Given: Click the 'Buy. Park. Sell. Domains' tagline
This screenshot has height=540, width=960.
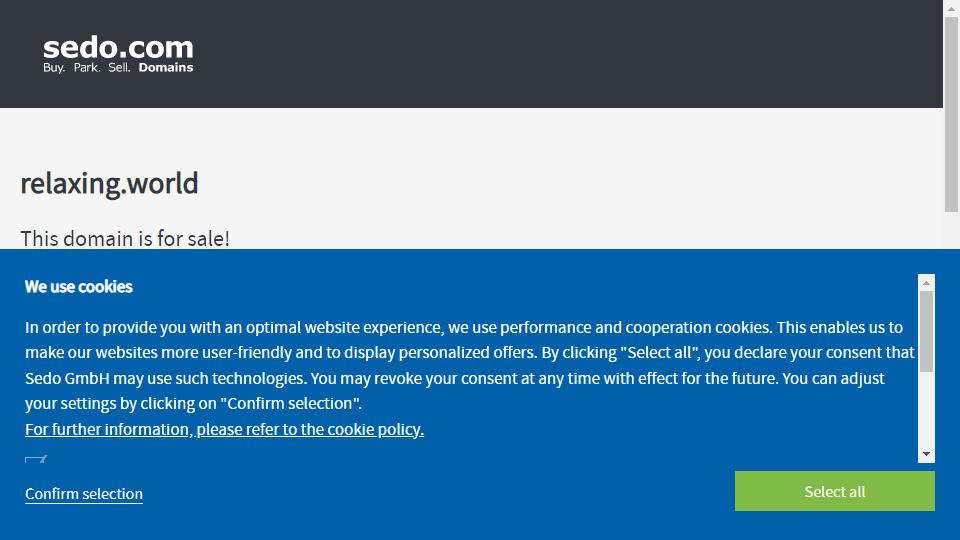Looking at the screenshot, I should click(x=118, y=67).
